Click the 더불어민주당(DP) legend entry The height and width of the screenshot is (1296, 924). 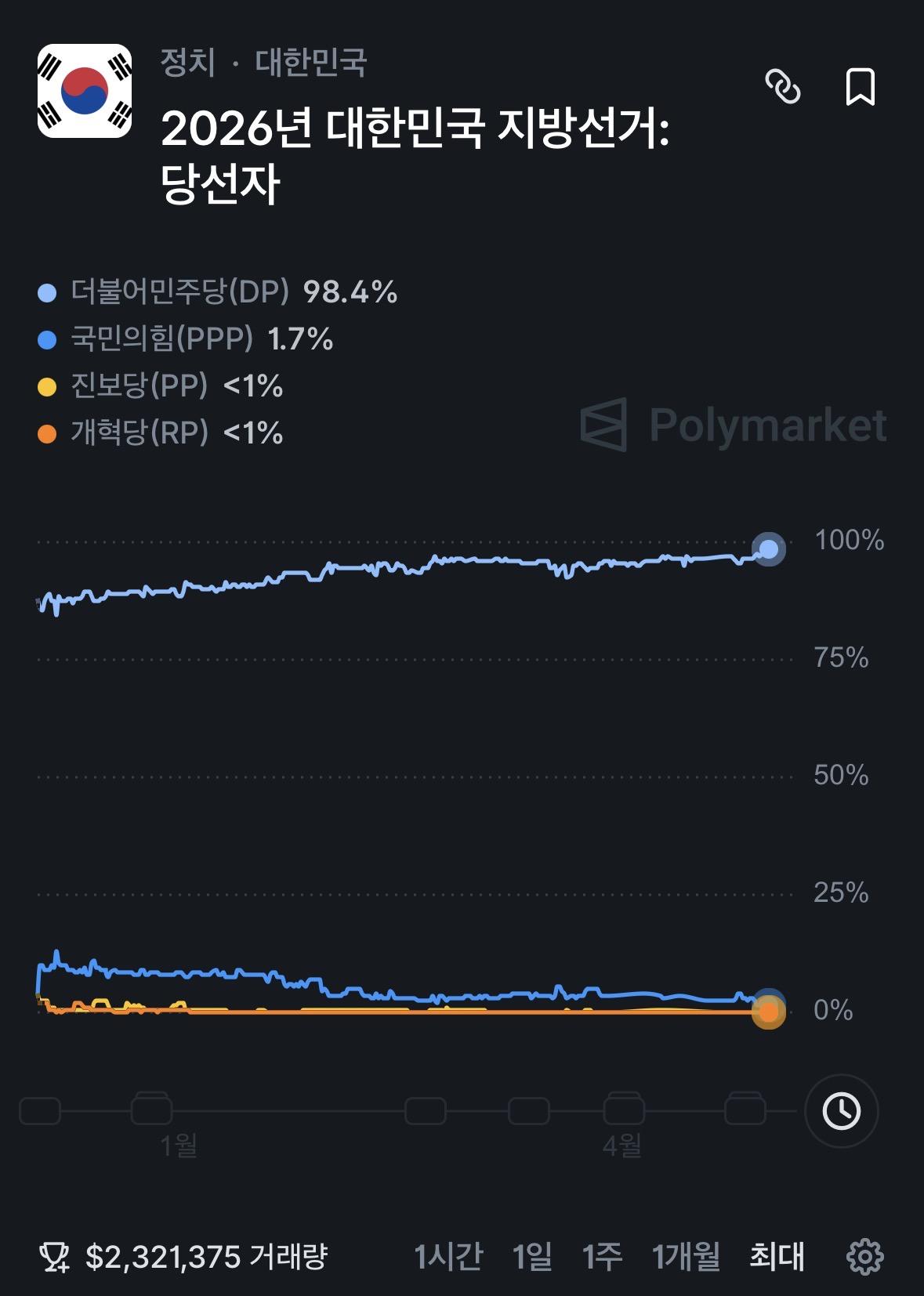pyautogui.click(x=180, y=292)
